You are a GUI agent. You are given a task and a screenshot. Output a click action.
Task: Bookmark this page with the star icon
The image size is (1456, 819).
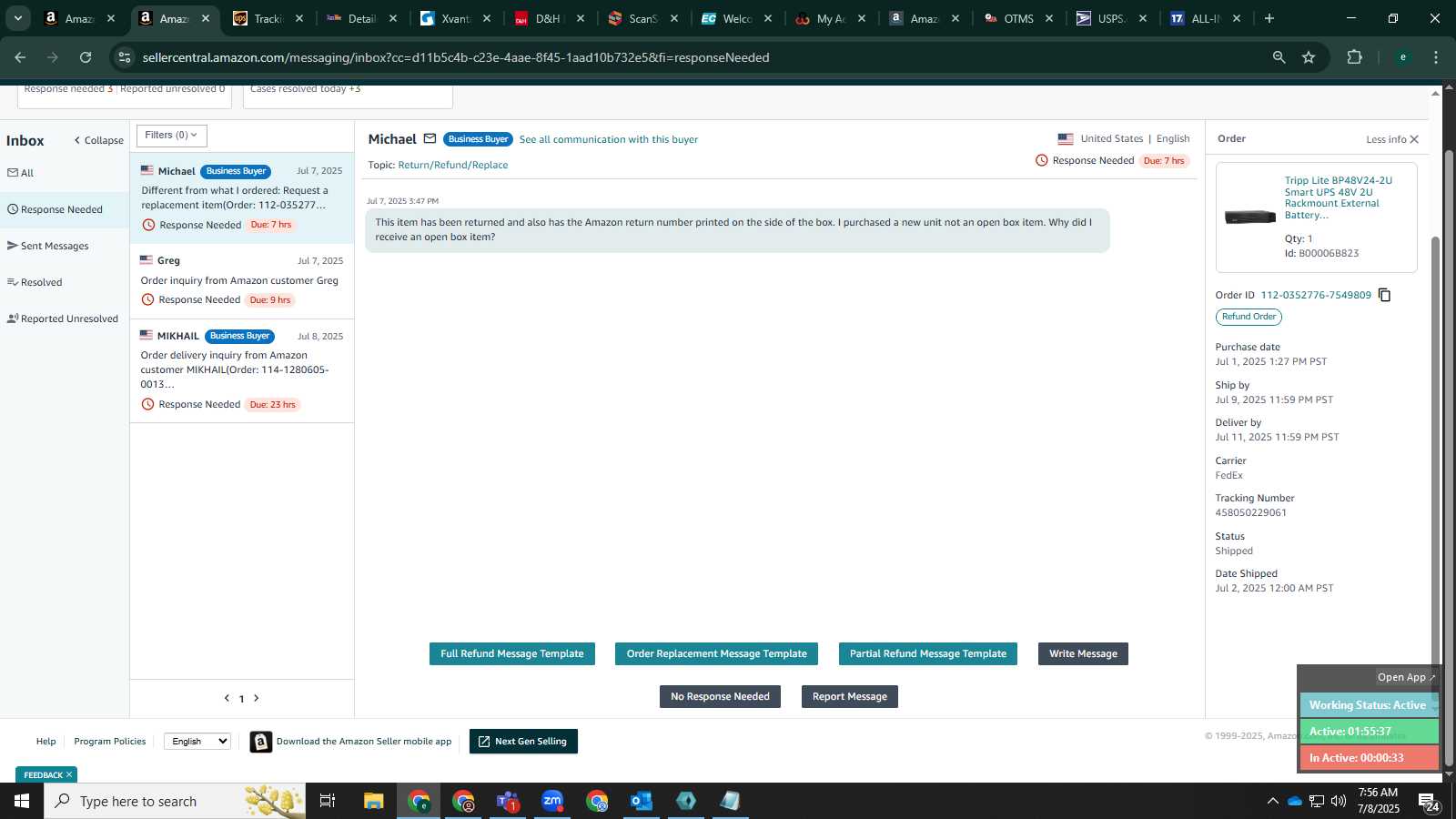(1309, 57)
